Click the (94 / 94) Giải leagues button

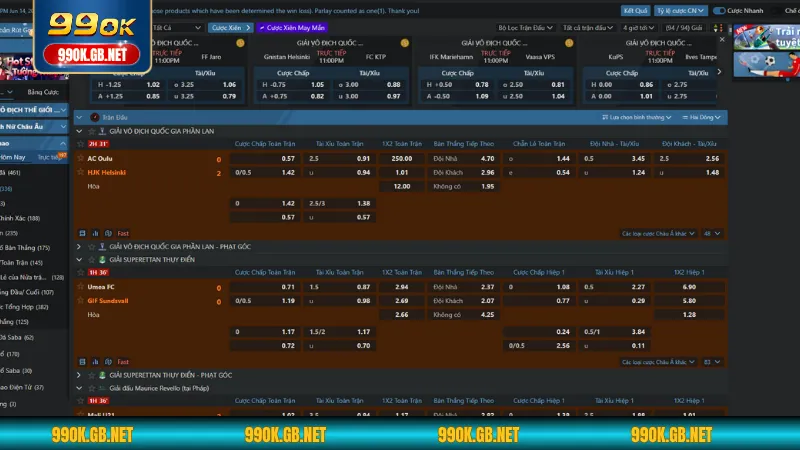pyautogui.click(x=684, y=28)
